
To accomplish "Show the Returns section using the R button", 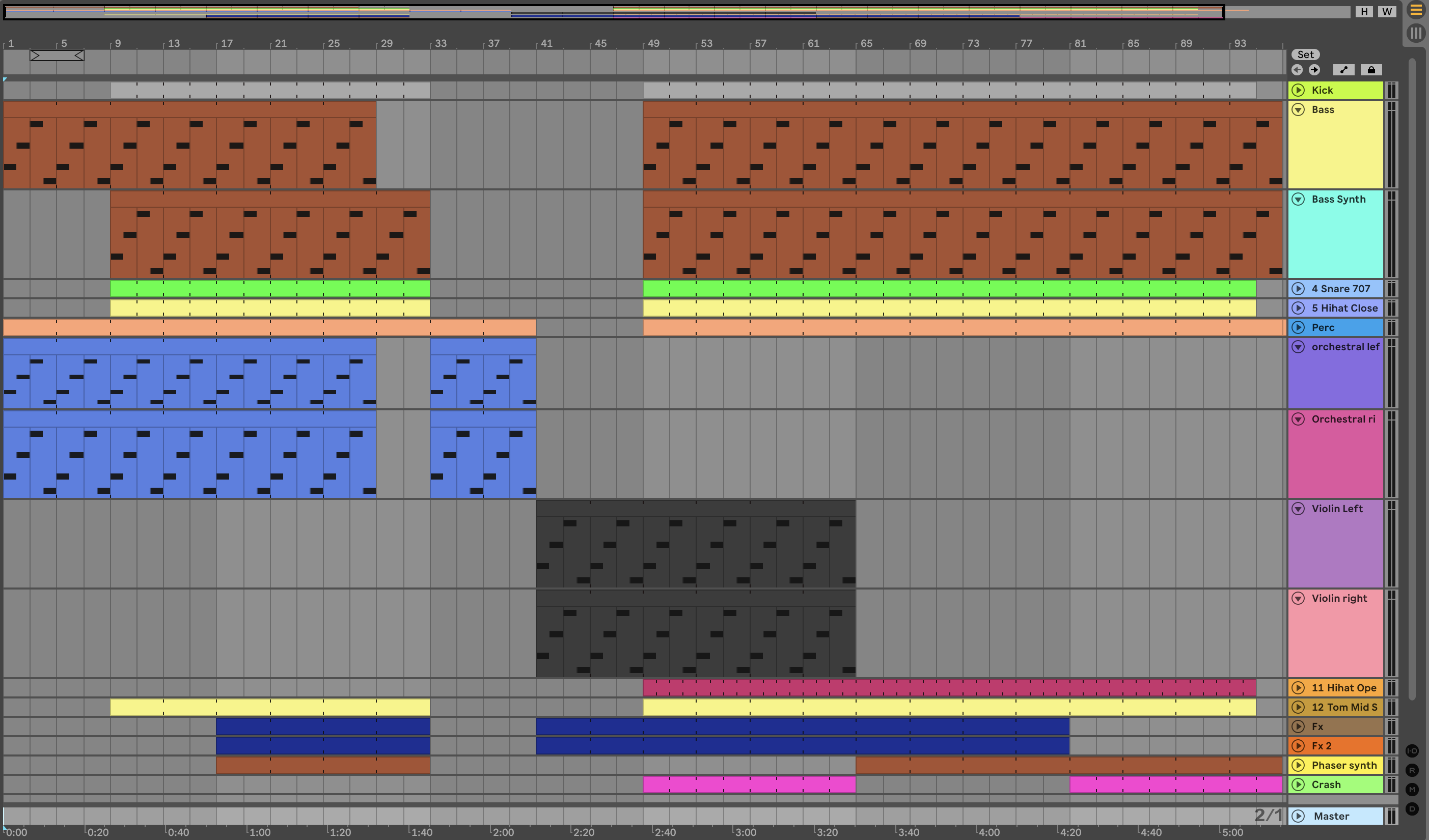I will [x=1412, y=770].
